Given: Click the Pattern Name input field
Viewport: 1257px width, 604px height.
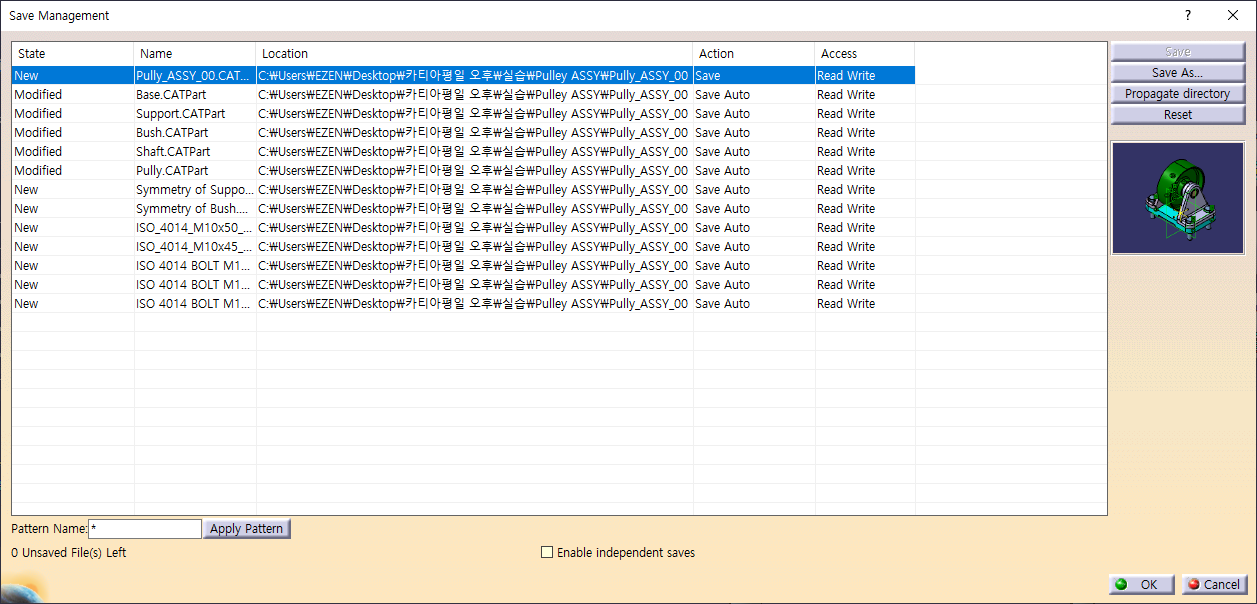Looking at the screenshot, I should 145,529.
